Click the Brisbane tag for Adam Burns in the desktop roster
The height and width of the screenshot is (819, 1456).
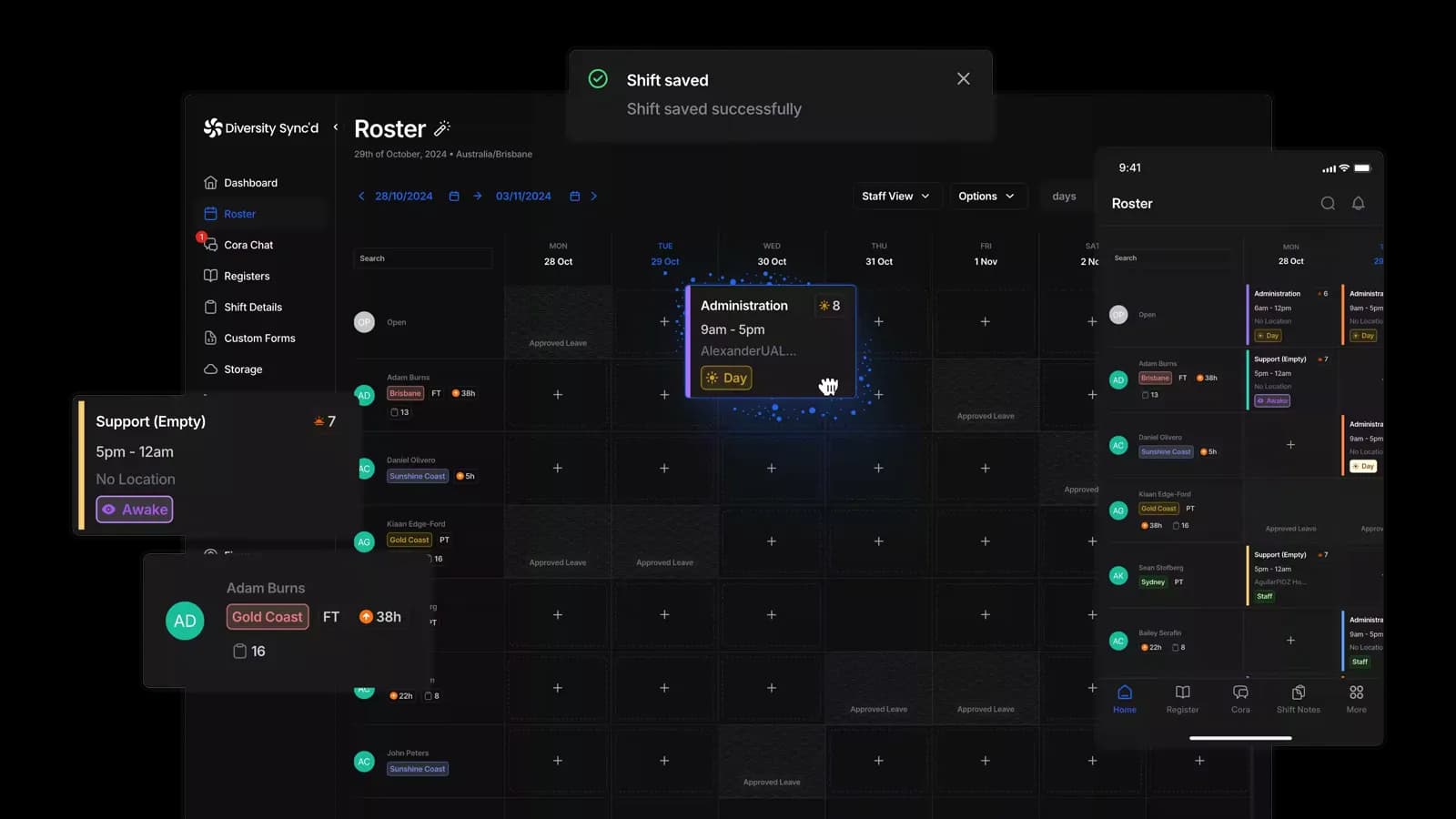405,393
